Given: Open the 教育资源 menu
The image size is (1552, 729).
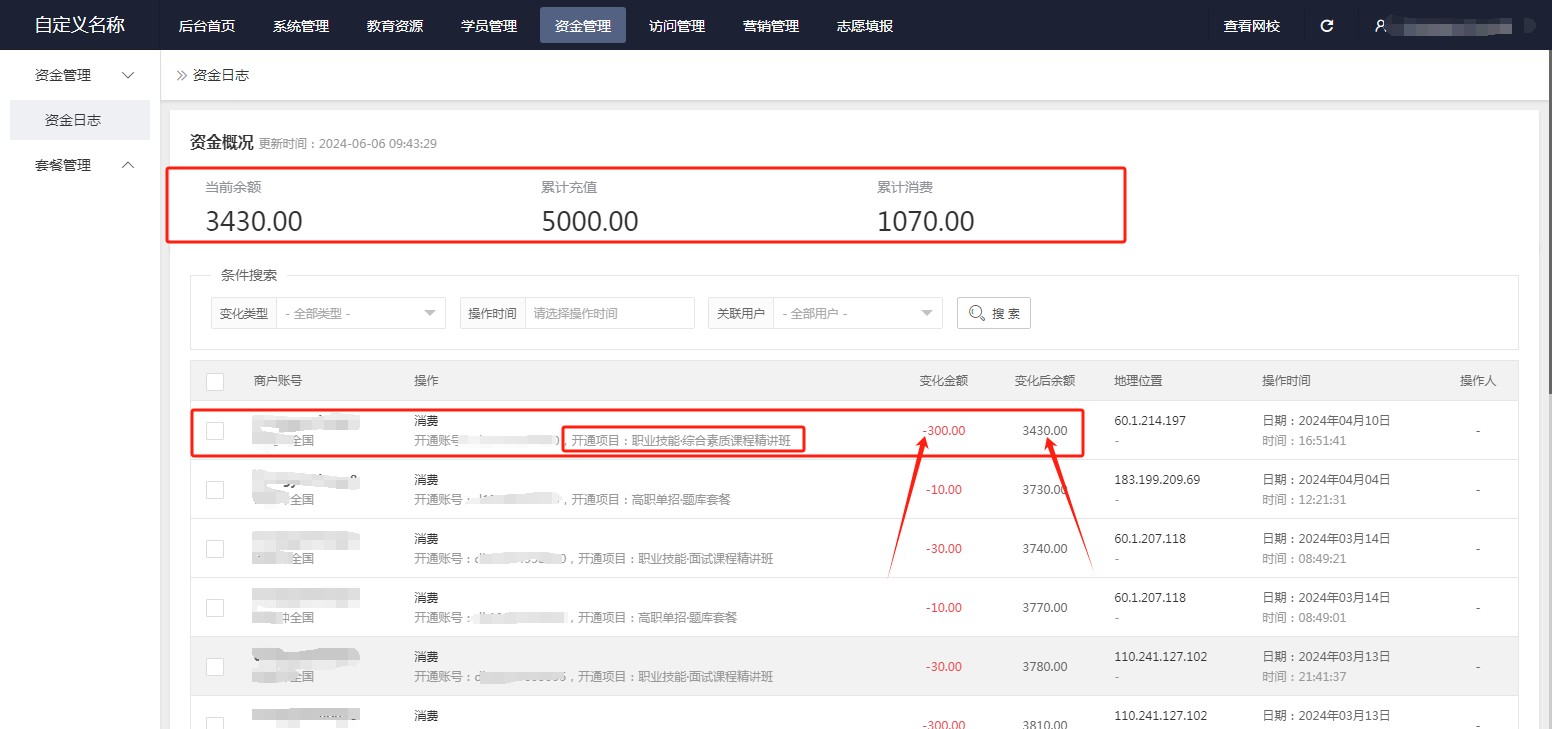Looking at the screenshot, I should click(x=395, y=26).
